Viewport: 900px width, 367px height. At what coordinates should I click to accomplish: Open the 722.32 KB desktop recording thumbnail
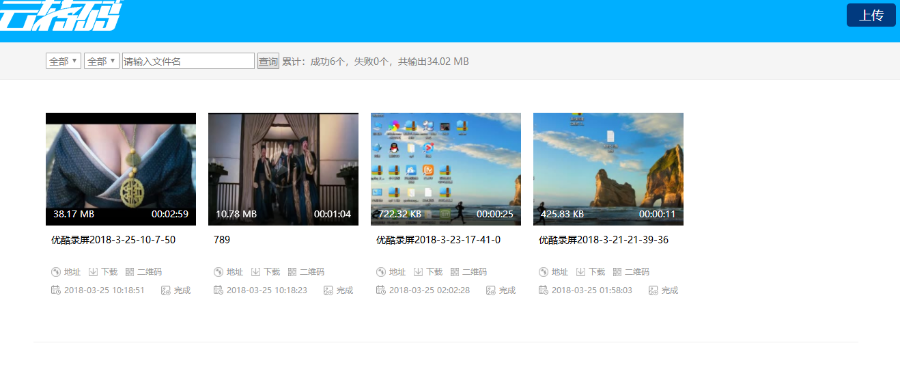tap(446, 169)
